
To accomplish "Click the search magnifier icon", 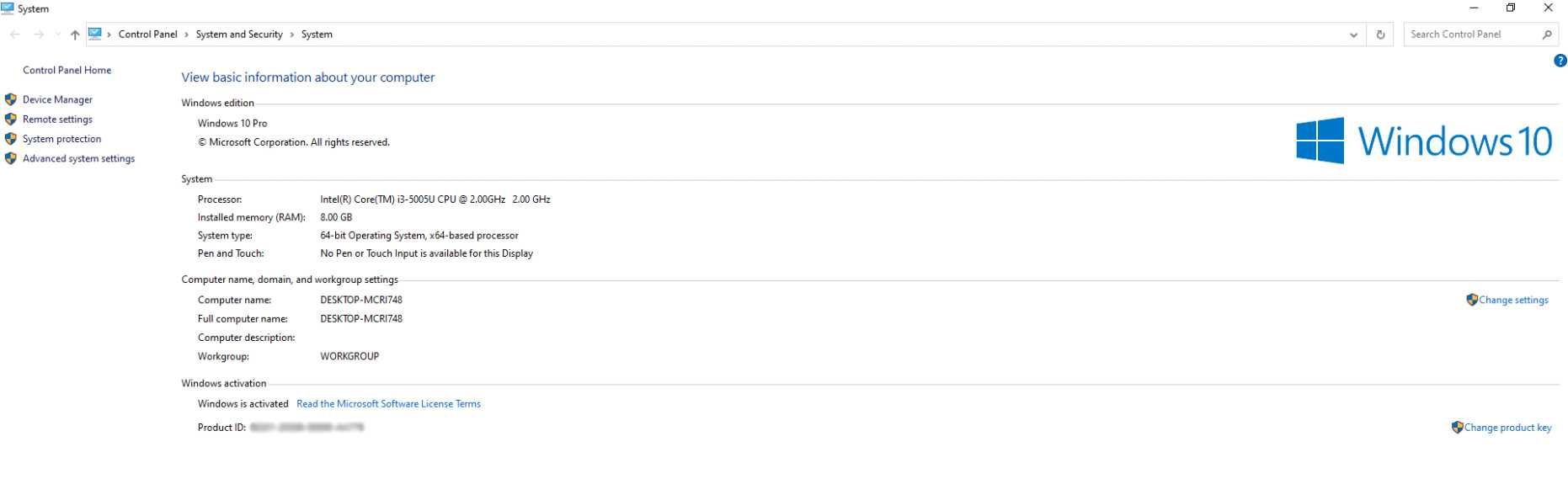I will 1547,35.
